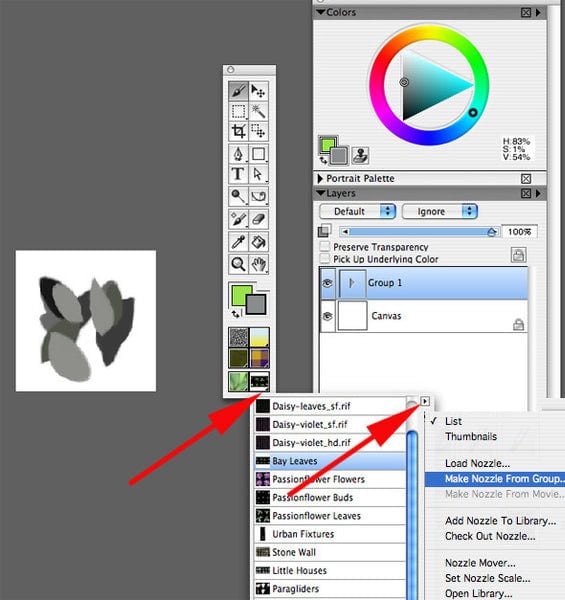Click the layer mask icon beside opacity

324,231
